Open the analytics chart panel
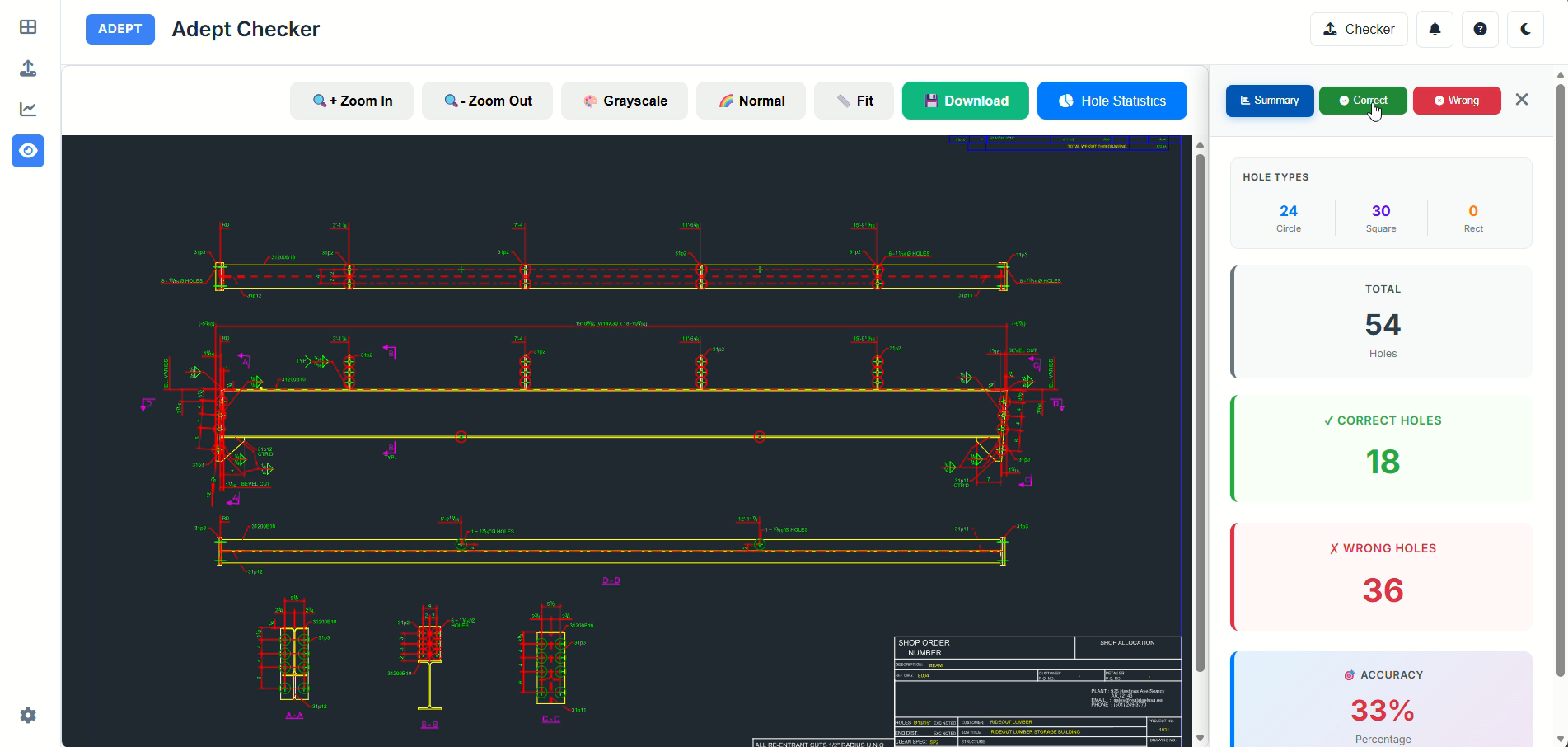The image size is (1568, 747). [x=27, y=109]
